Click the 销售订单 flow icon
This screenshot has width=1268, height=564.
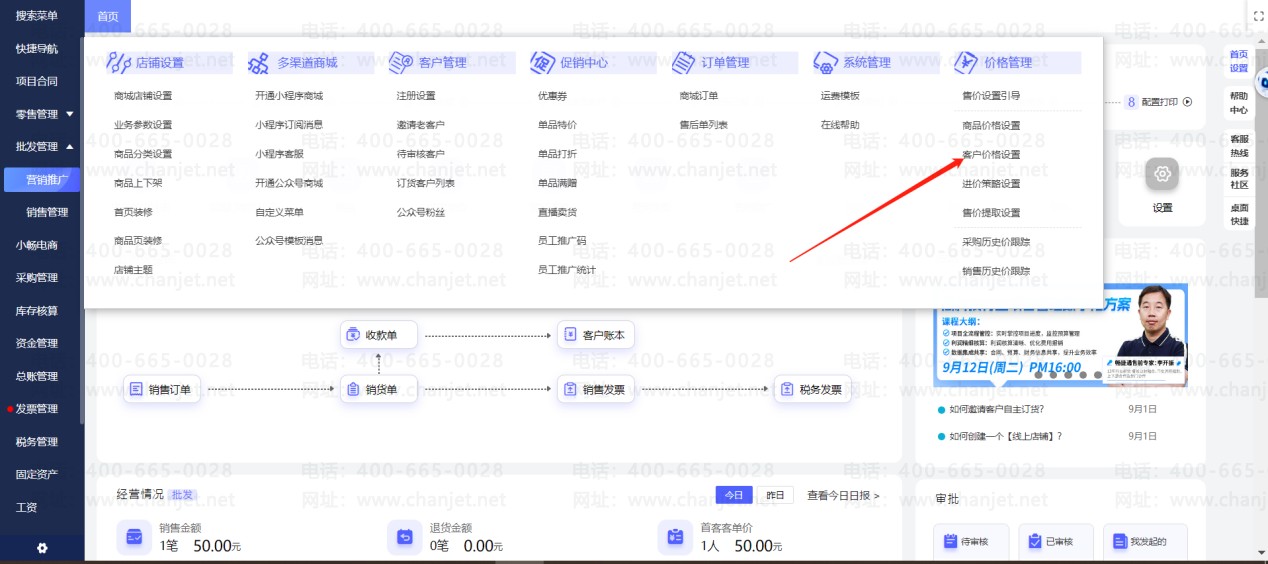pos(136,390)
